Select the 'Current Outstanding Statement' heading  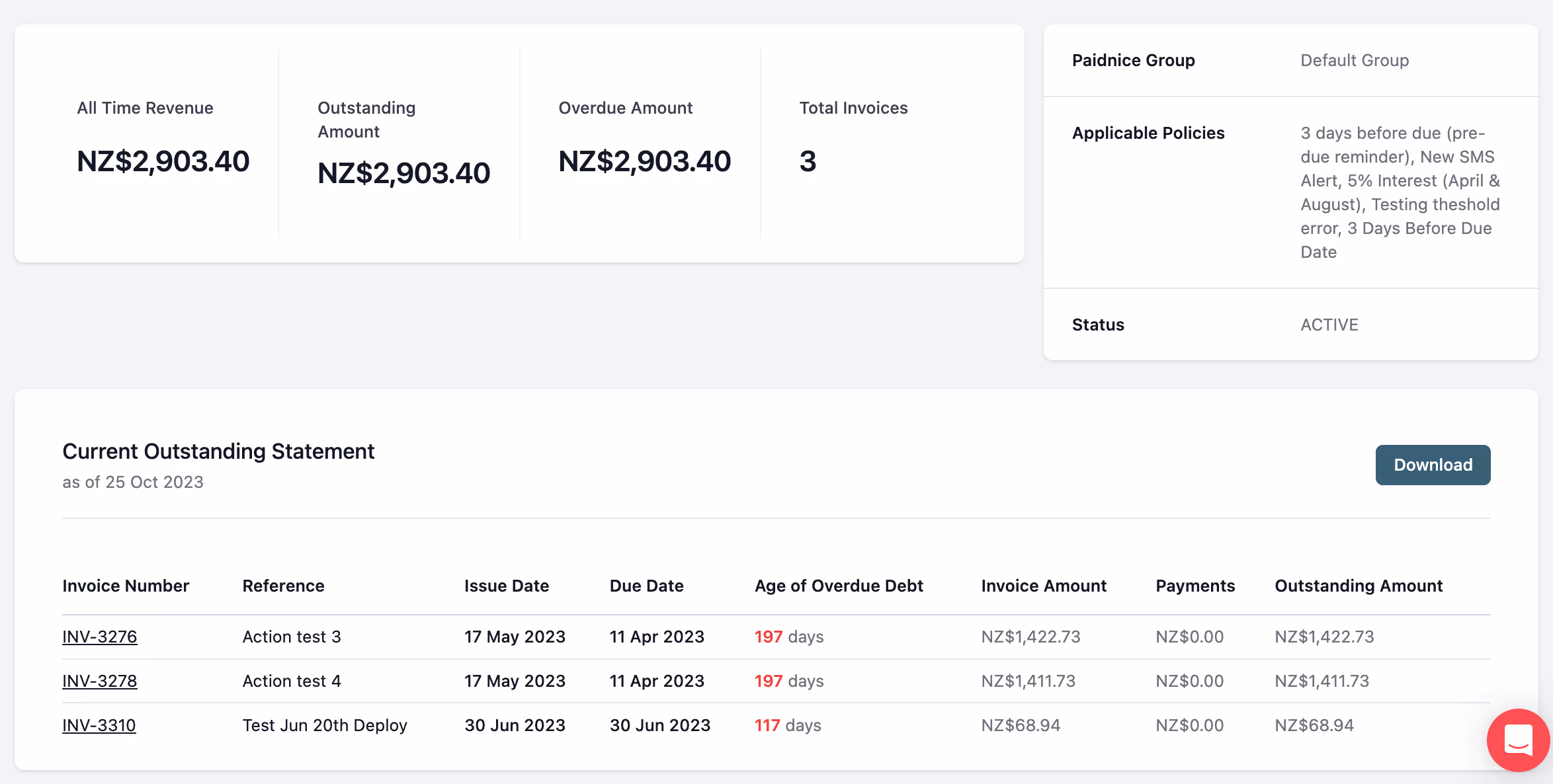click(218, 451)
